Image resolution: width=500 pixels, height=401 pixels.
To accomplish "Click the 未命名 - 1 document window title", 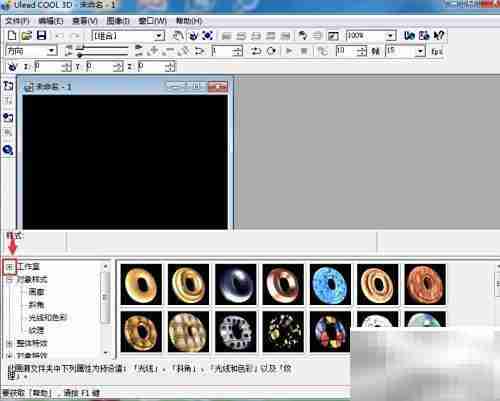I will click(x=53, y=87).
